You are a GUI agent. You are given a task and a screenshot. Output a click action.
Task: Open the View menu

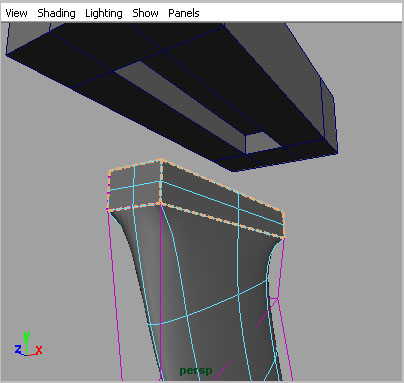point(16,13)
